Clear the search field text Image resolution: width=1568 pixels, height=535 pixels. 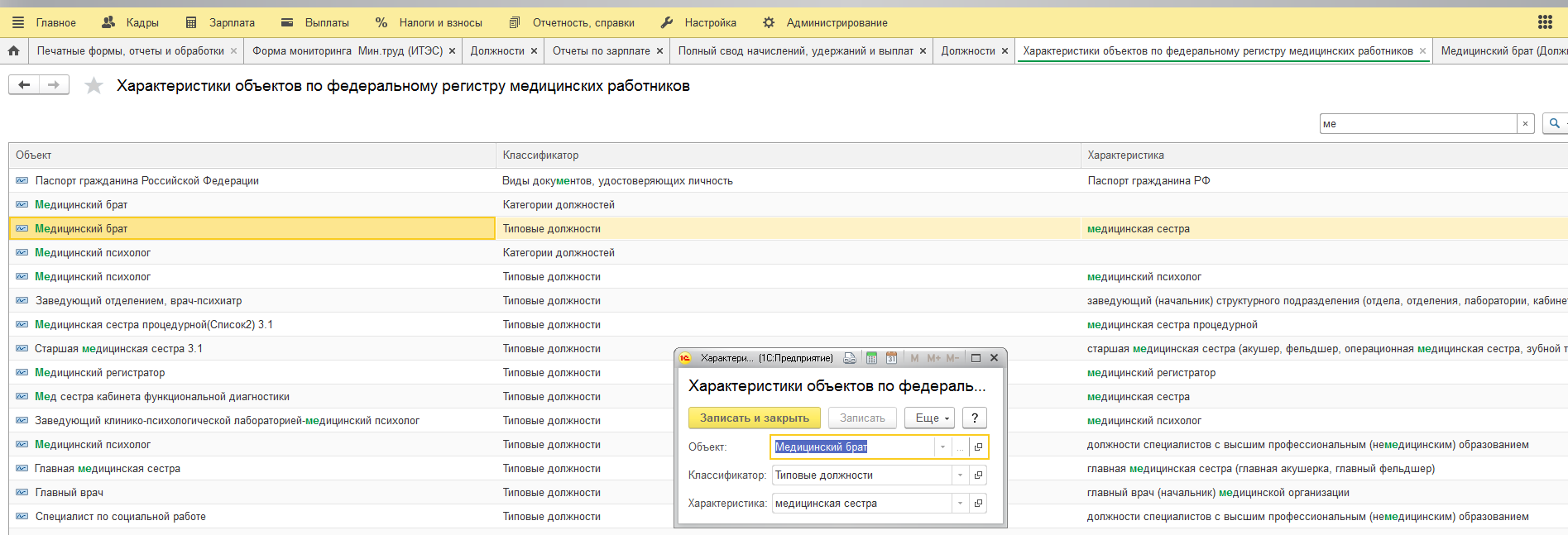(x=1526, y=123)
